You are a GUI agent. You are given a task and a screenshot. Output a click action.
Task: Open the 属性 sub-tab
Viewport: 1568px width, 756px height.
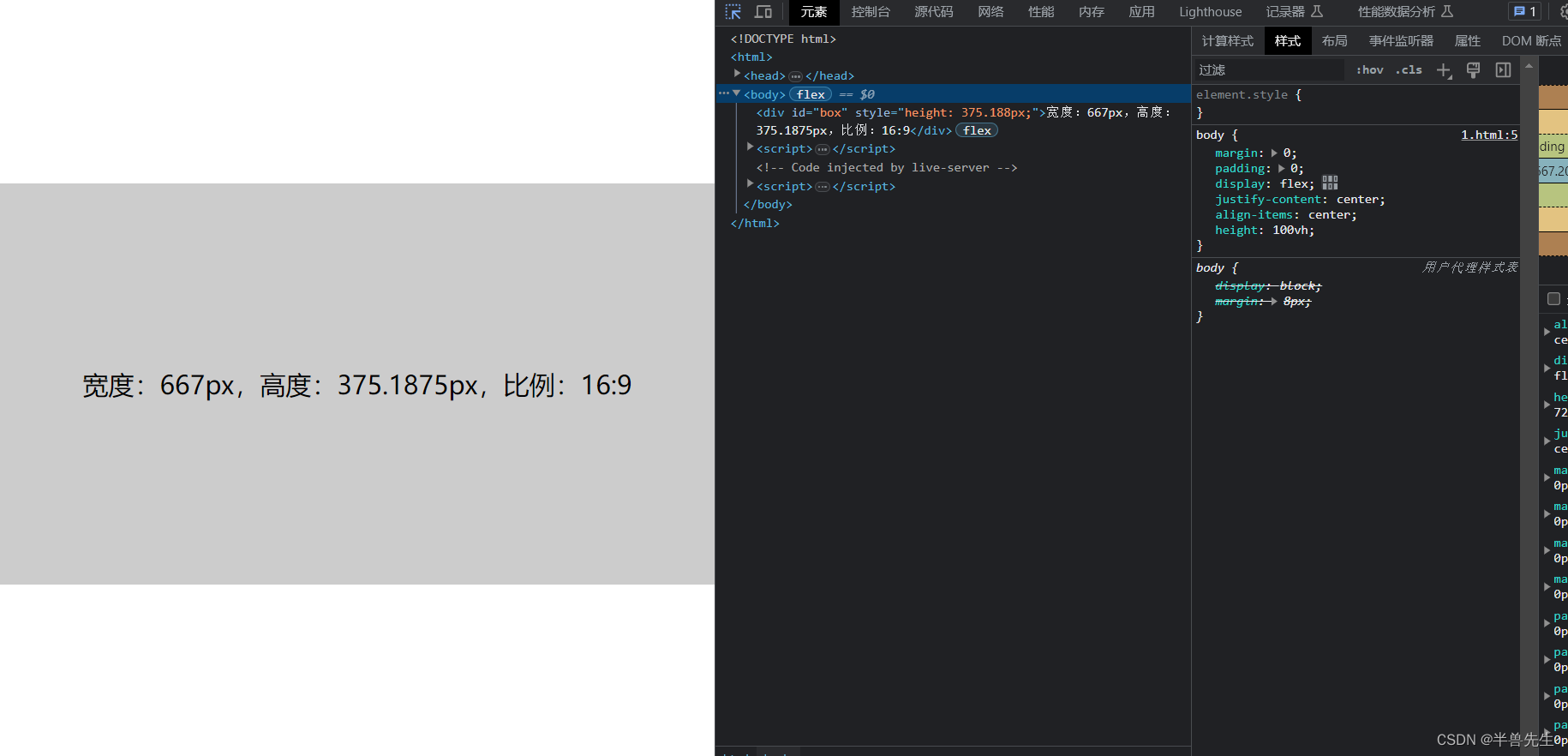tap(1468, 41)
